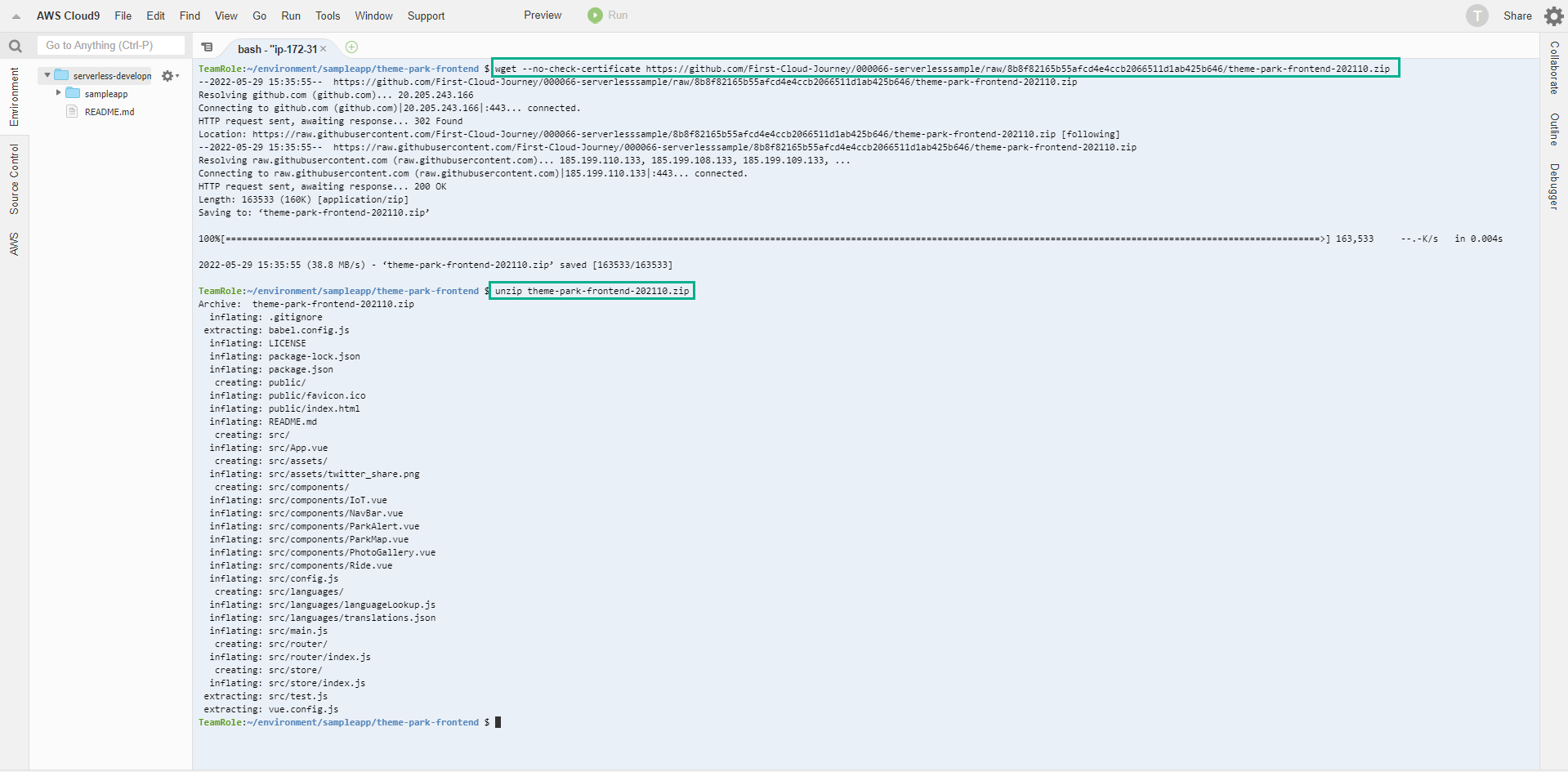Open the AWS Cloud9 menu
1568x772 pixels.
tap(68, 16)
